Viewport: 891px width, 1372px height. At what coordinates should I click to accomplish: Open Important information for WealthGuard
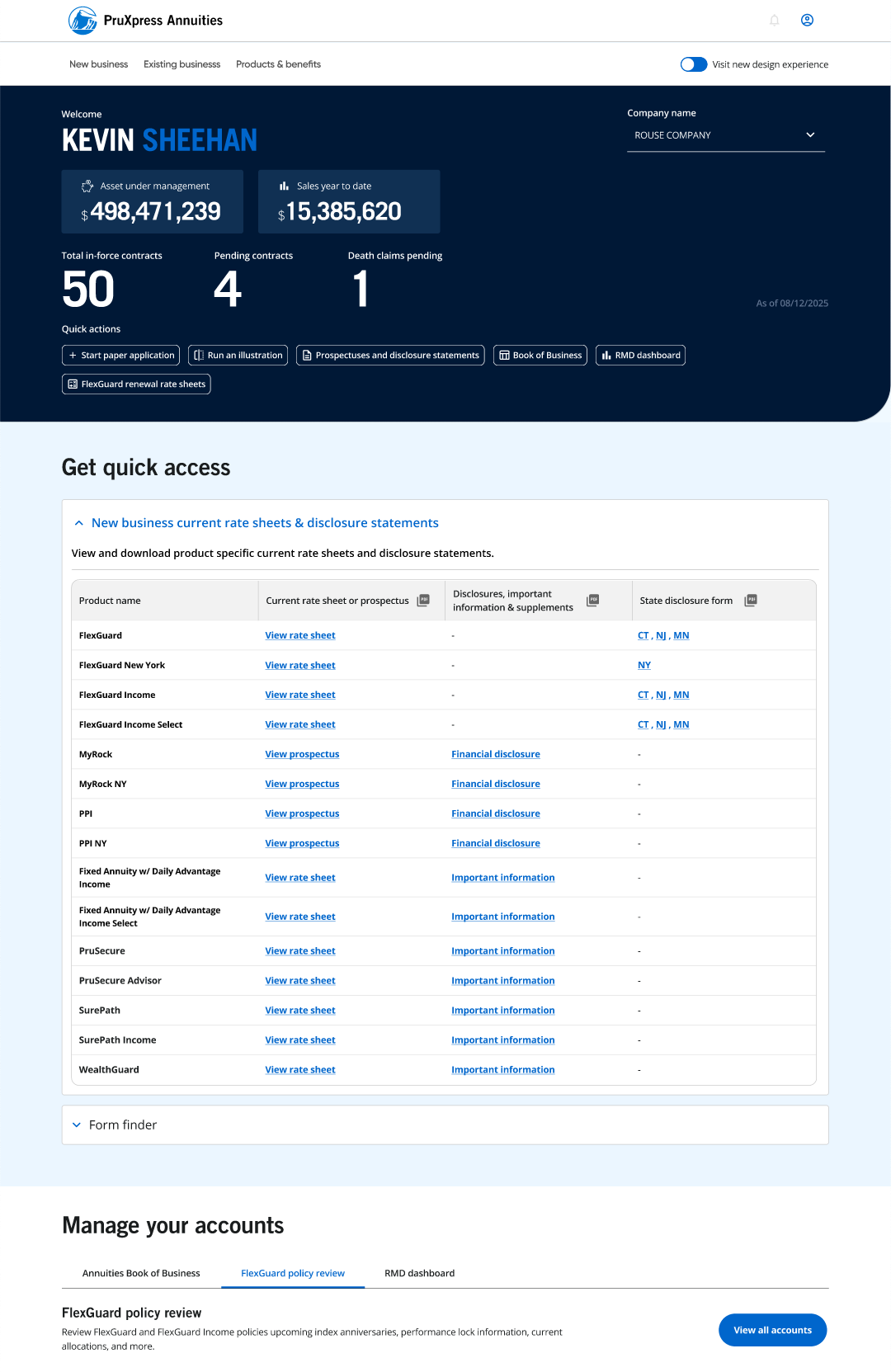[503, 1070]
